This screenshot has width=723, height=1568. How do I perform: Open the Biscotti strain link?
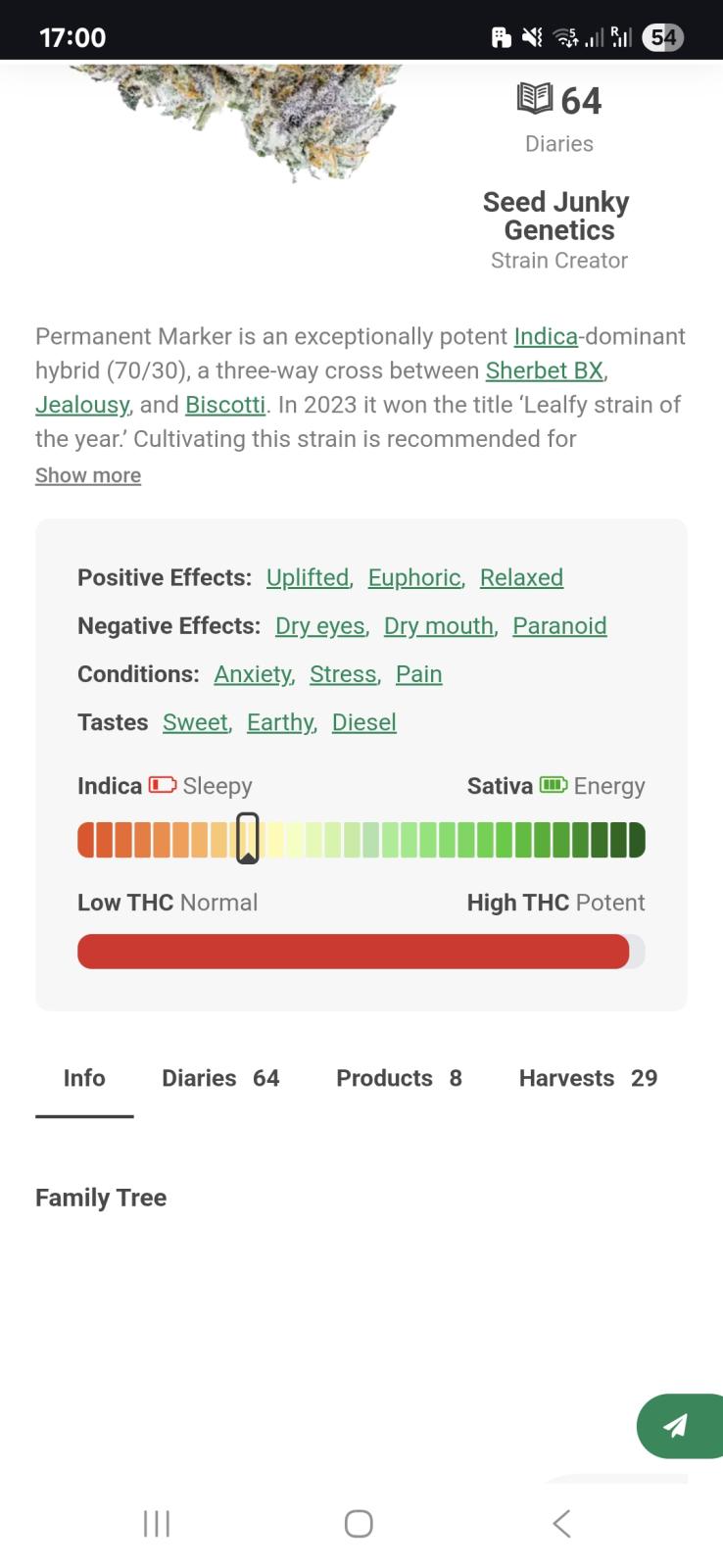[x=225, y=405]
